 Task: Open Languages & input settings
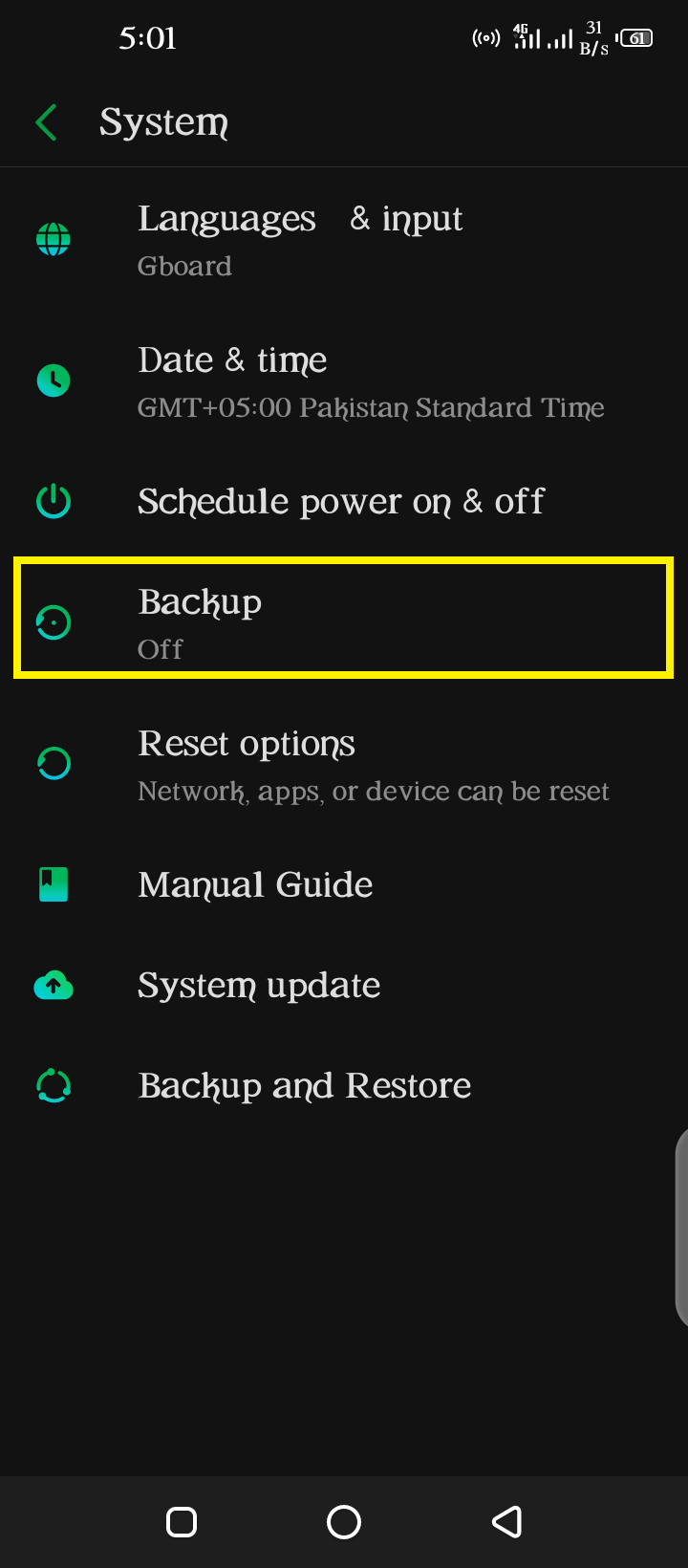click(x=344, y=239)
